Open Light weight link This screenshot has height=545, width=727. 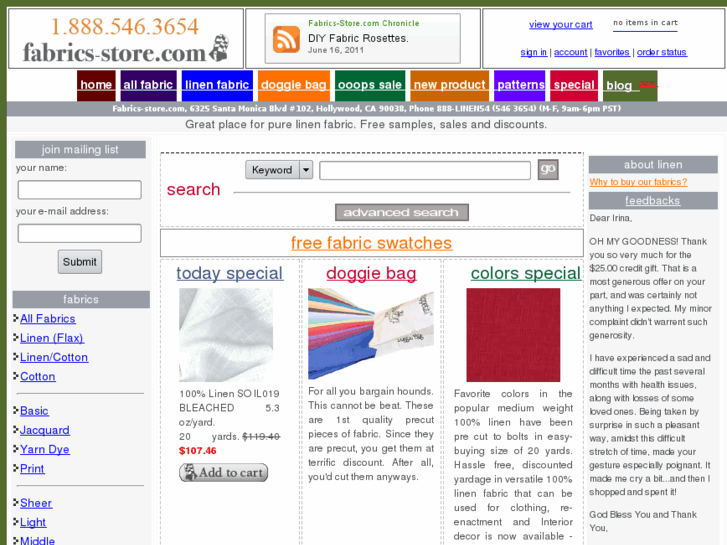tap(33, 522)
